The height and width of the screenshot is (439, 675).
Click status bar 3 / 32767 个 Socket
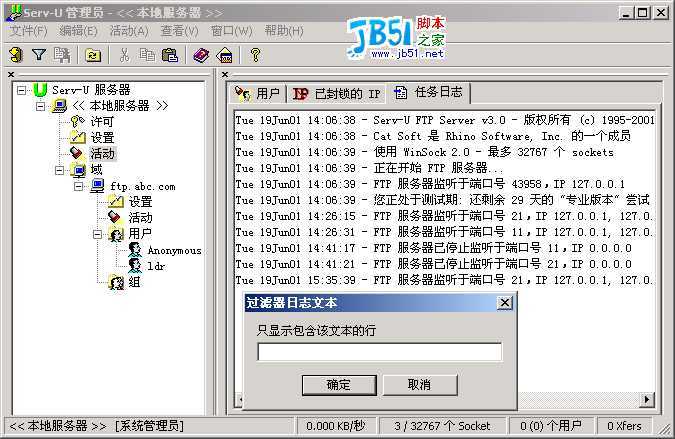point(442,426)
